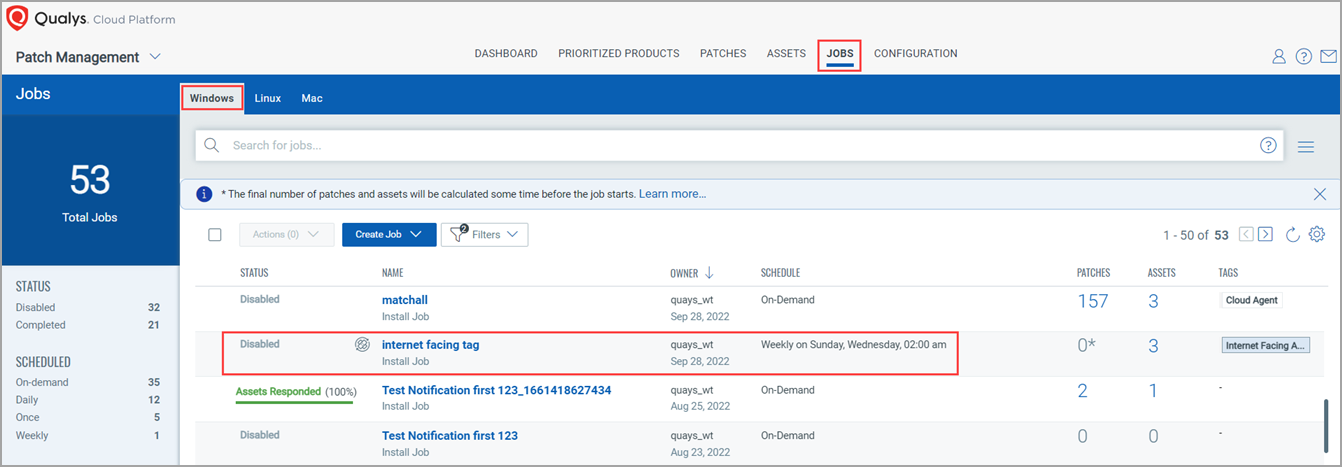Screen dimensions: 1342x467
Task: Open the matchall job
Action: click(x=405, y=300)
